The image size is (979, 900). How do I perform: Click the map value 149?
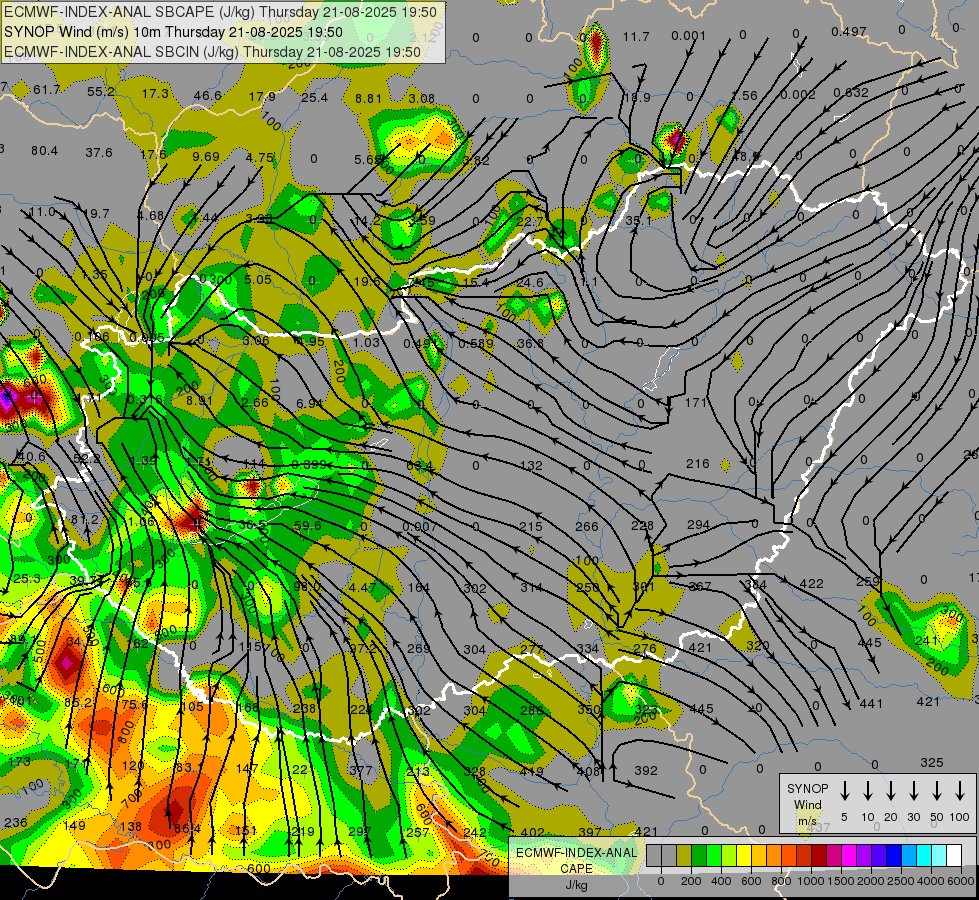[74, 826]
